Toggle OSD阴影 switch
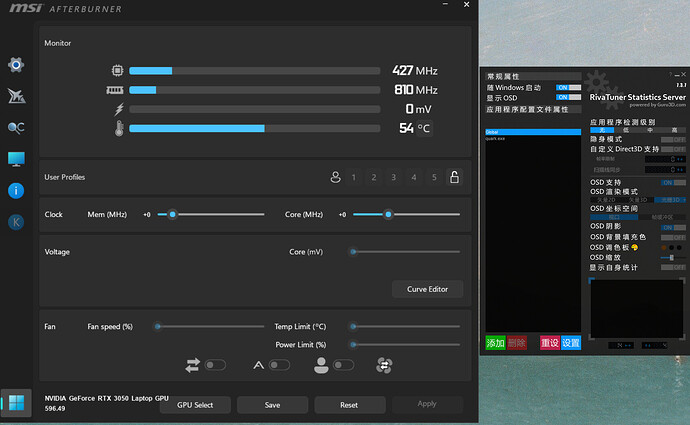This screenshot has width=690, height=425. 673,227
